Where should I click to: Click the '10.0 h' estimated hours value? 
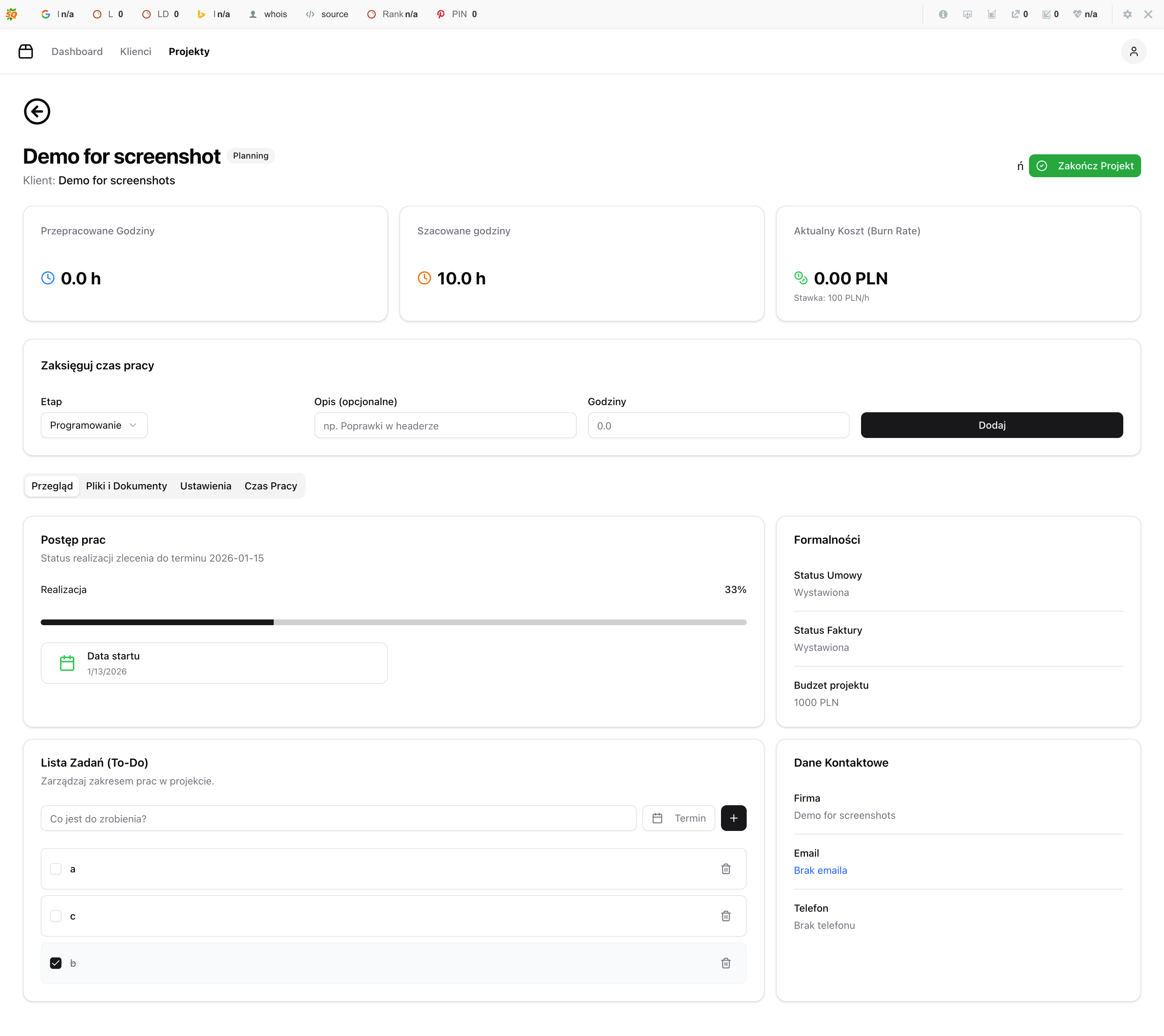(x=461, y=279)
